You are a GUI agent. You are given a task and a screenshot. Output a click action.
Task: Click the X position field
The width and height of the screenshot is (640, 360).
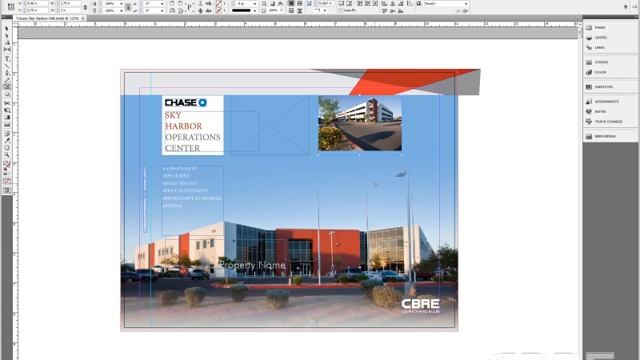[37, 3]
